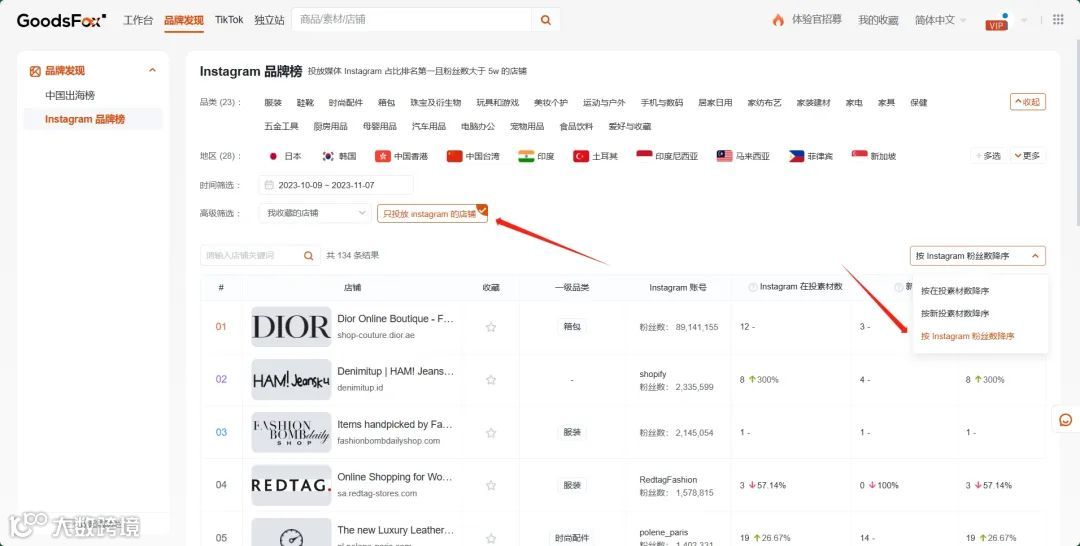Screen dimensions: 1080x546
Task: Favorite the REDTAG store row star
Action: click(x=490, y=485)
